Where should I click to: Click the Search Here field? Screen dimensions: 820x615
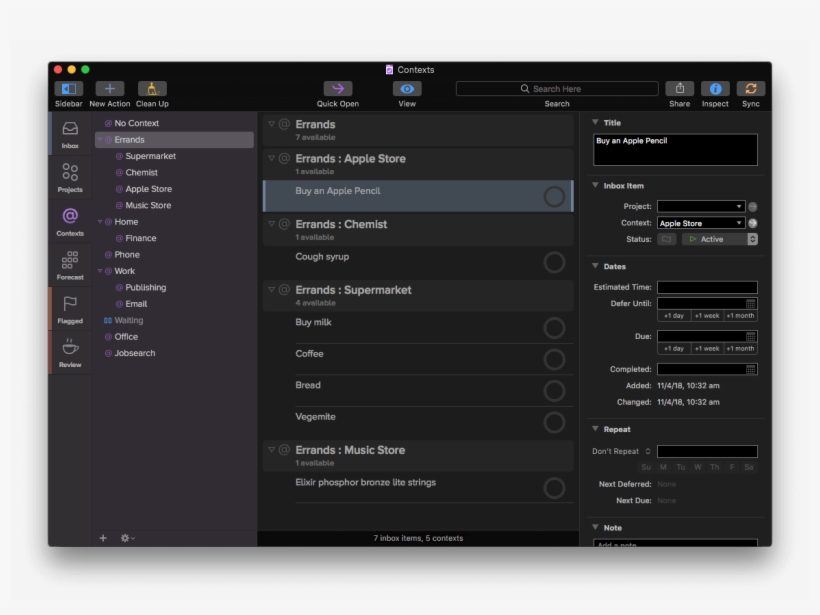point(557,89)
